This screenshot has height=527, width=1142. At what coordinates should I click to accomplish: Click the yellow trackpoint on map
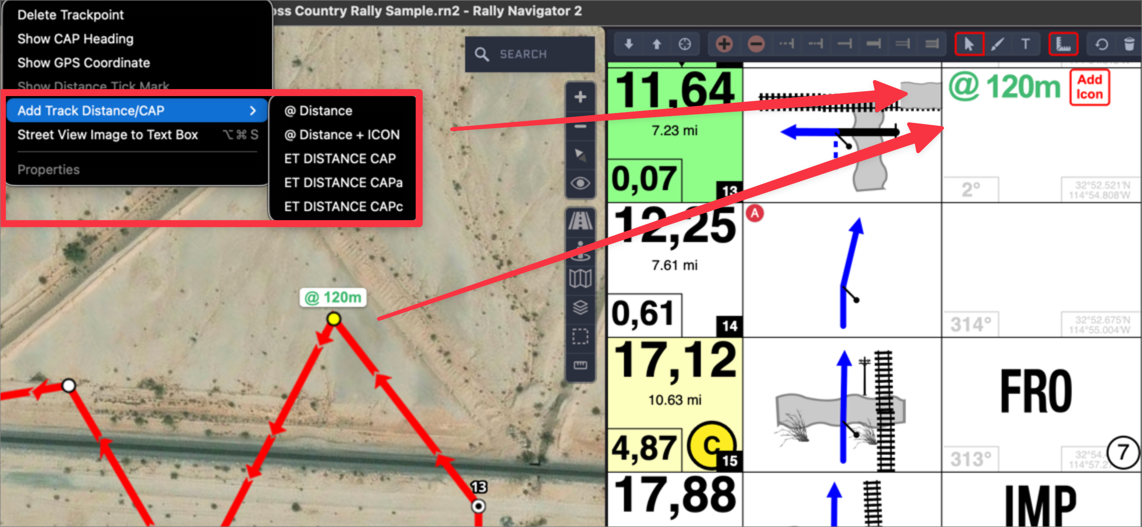point(334,318)
